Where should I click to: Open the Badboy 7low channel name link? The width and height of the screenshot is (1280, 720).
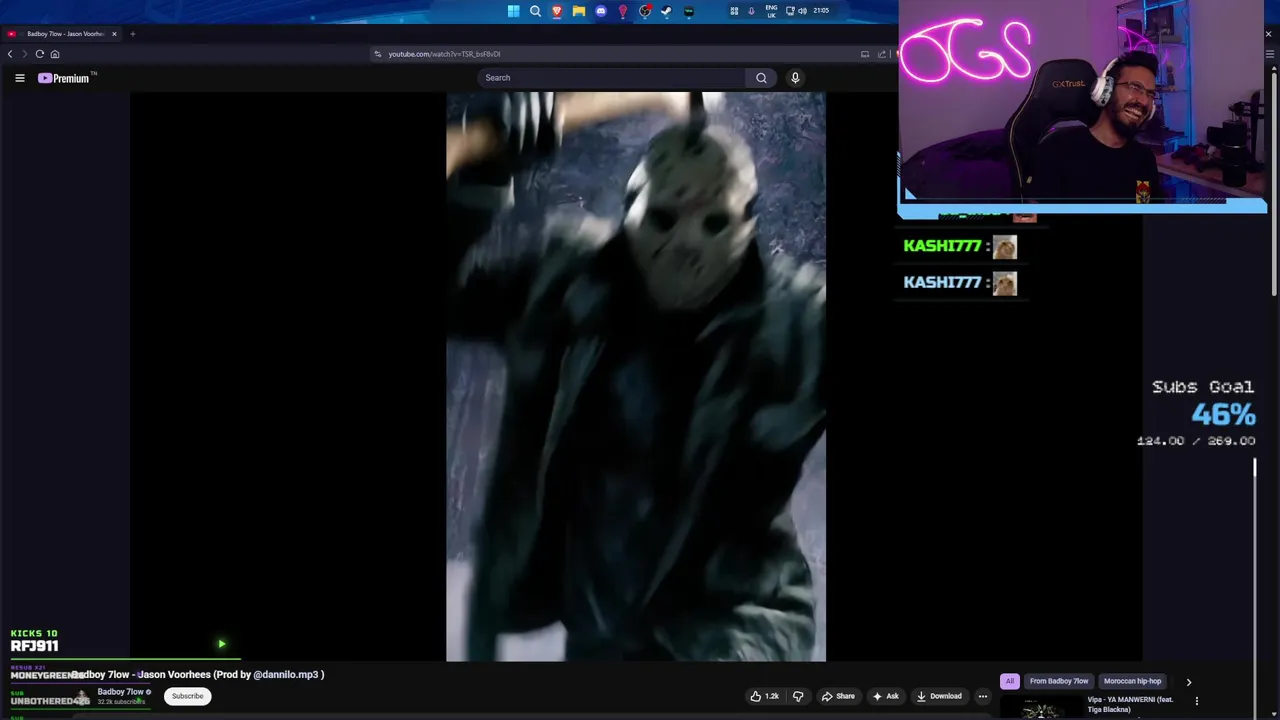tap(120, 692)
